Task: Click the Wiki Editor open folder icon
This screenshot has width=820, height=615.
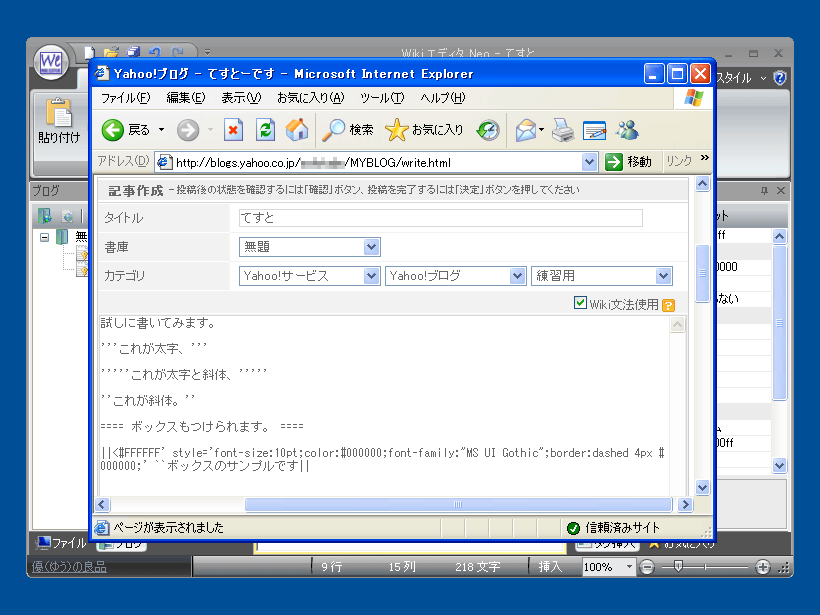Action: [111, 52]
